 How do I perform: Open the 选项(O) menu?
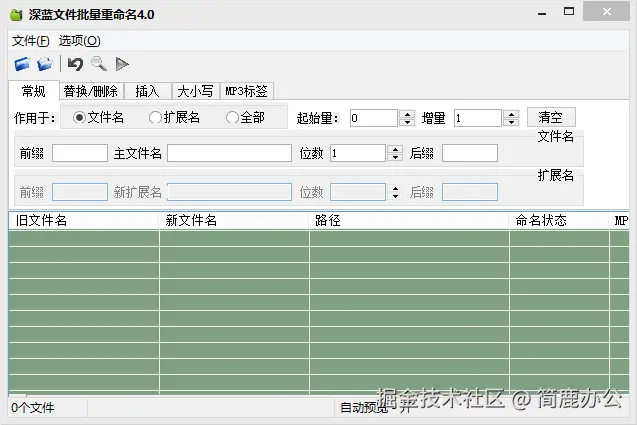(x=79, y=41)
